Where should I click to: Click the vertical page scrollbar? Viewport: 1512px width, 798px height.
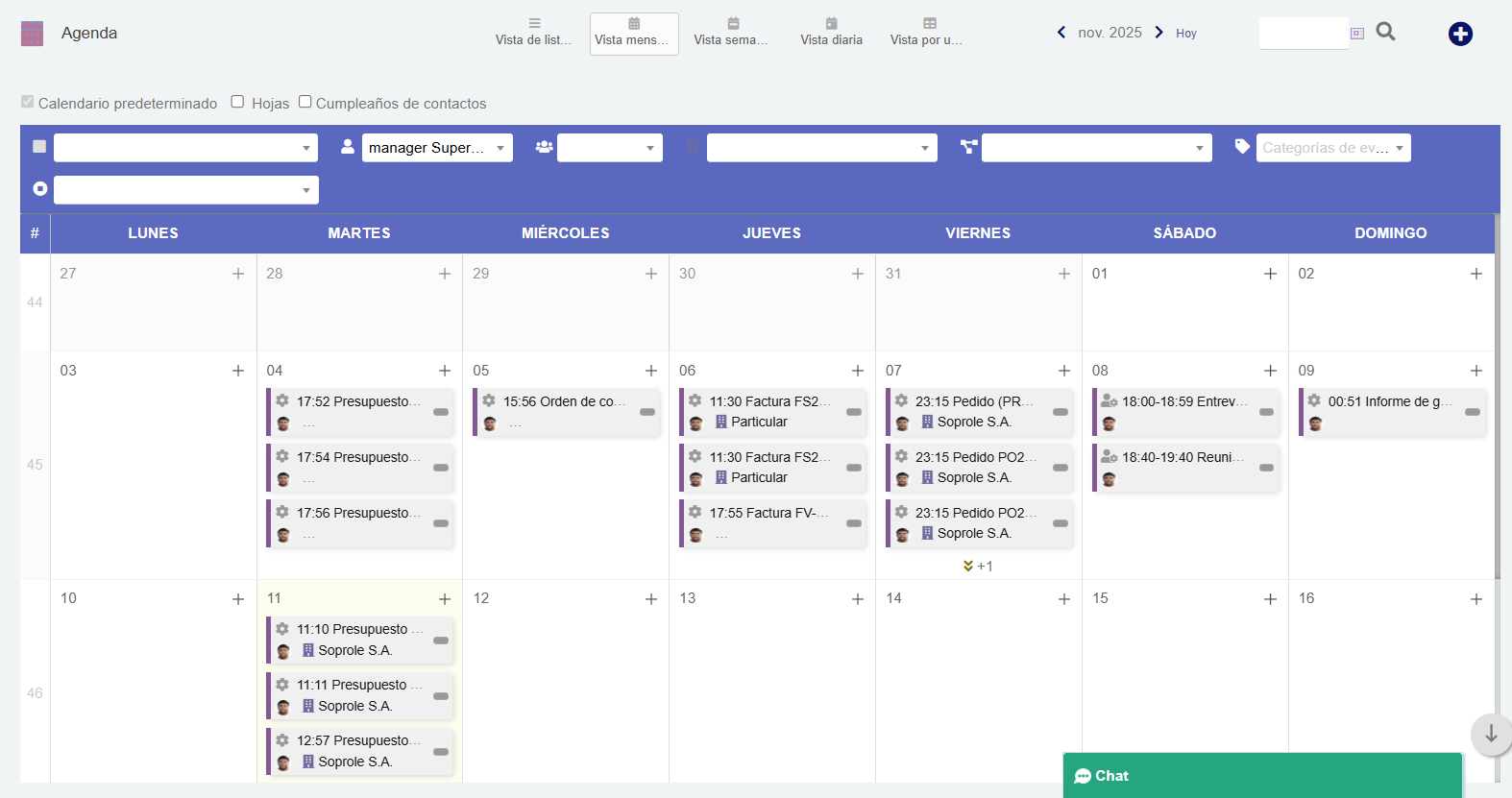(x=1497, y=397)
